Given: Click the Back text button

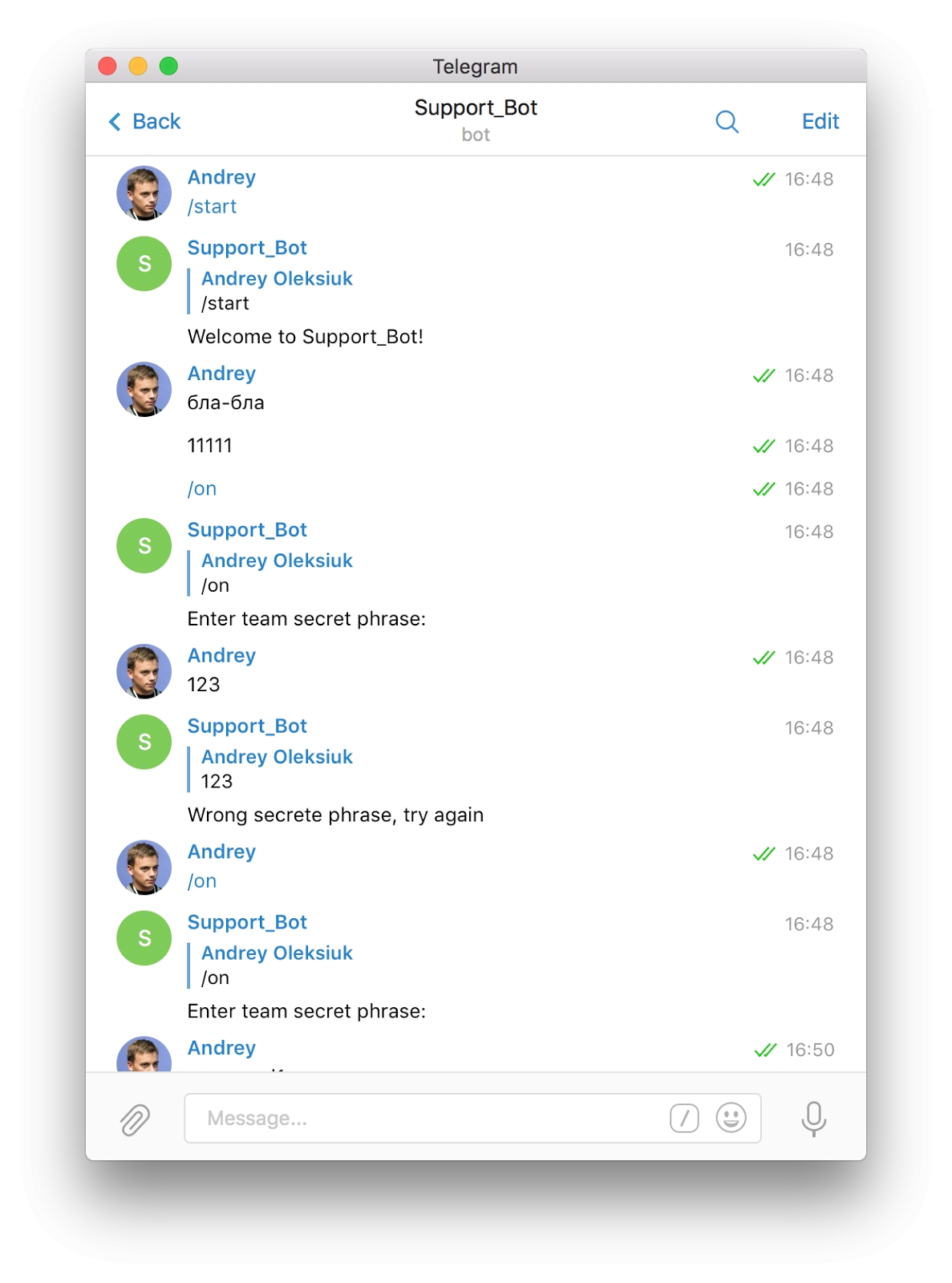Looking at the screenshot, I should (156, 122).
